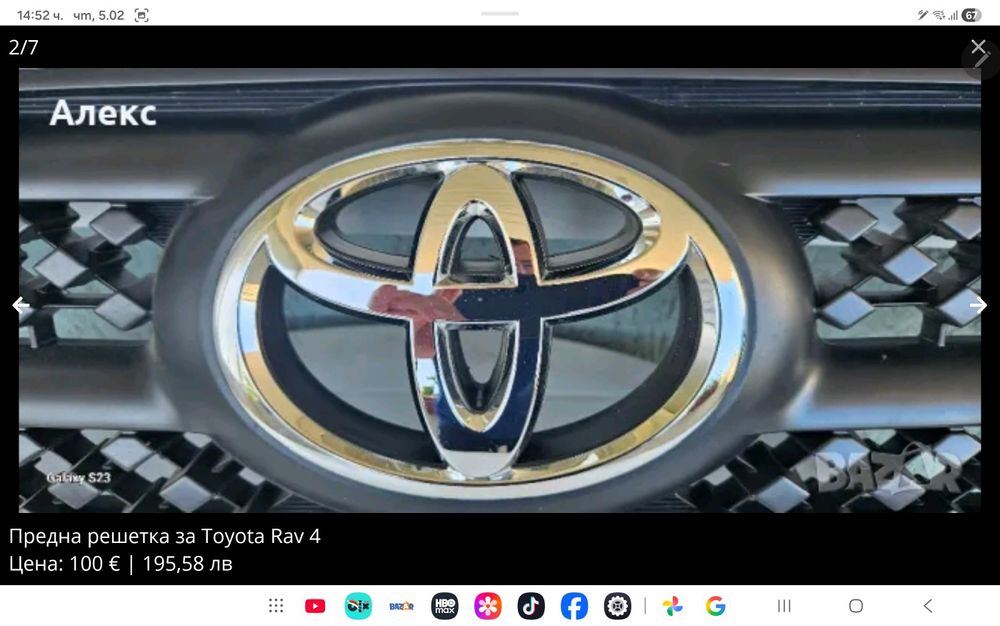The height and width of the screenshot is (626, 1000).
Task: Tap the screenshot indicator icon in the status bar
Action: point(142,15)
